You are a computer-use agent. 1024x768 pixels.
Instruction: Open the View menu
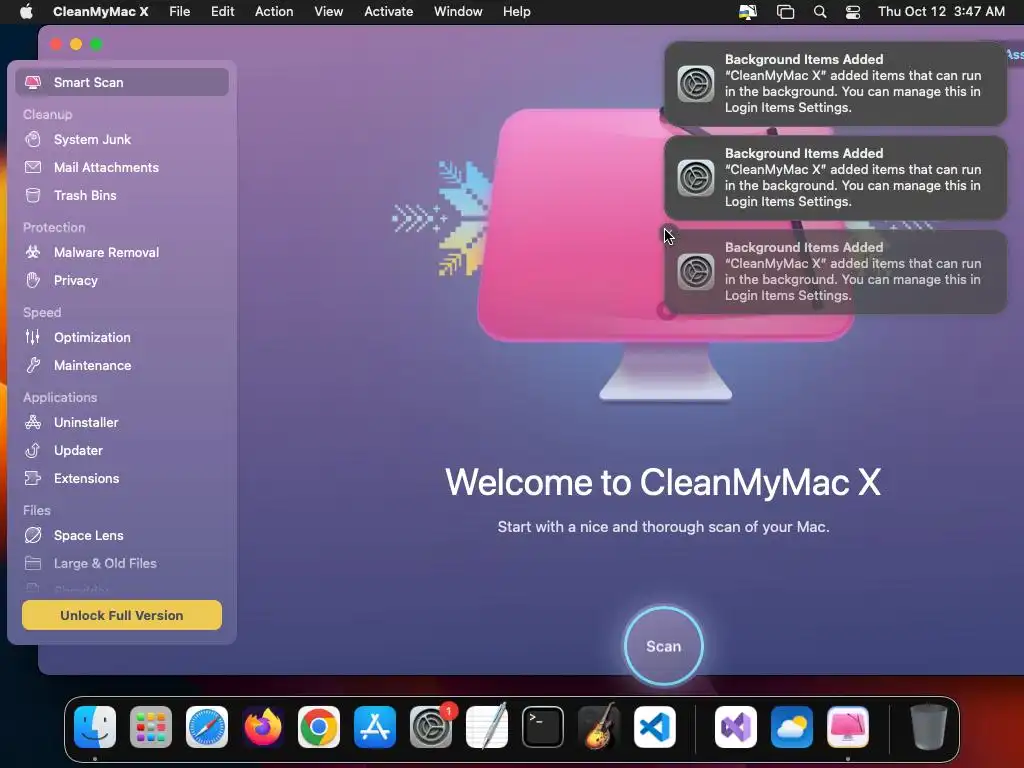(x=328, y=12)
